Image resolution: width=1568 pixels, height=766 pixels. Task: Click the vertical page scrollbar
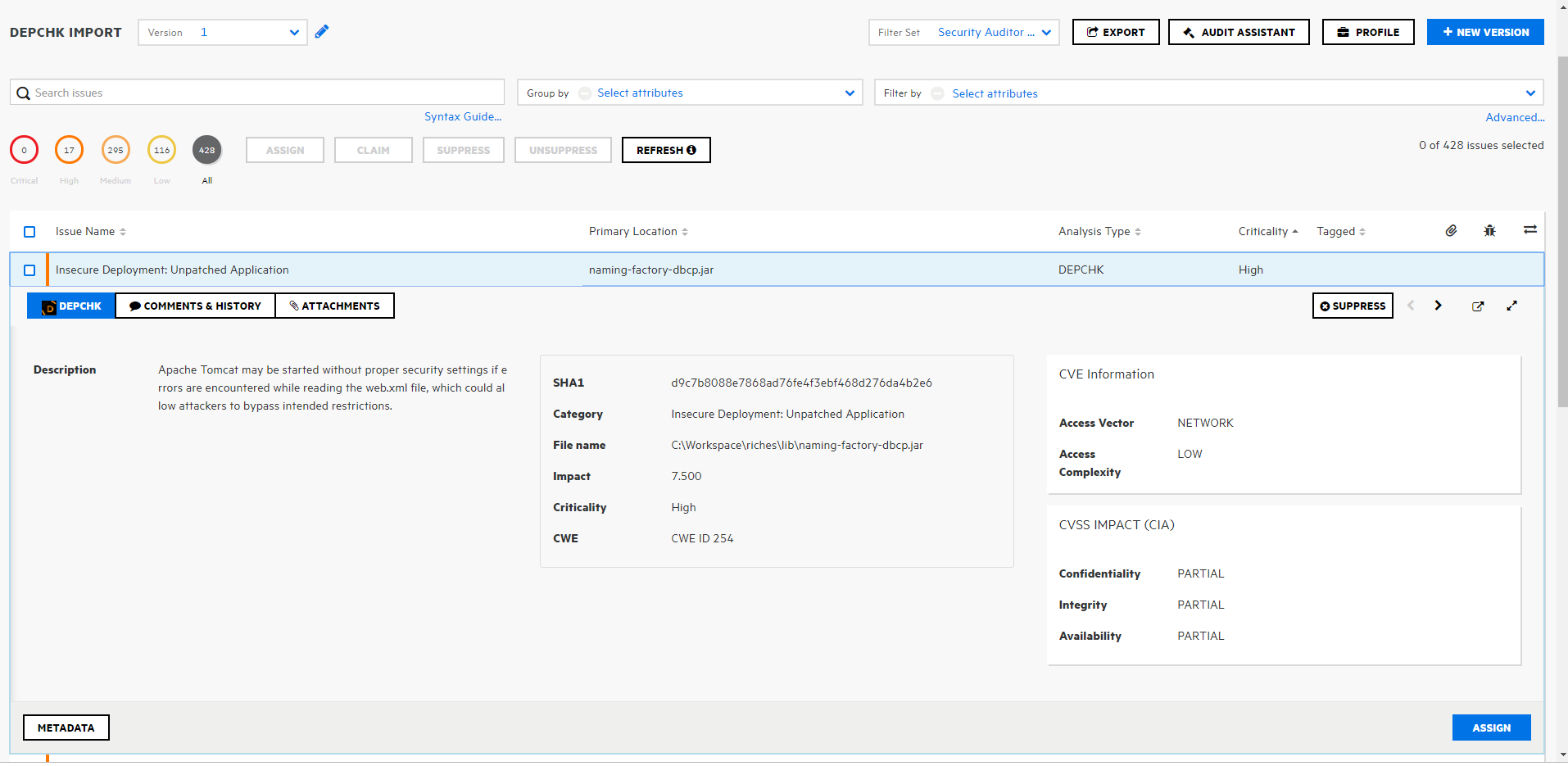click(x=1562, y=232)
